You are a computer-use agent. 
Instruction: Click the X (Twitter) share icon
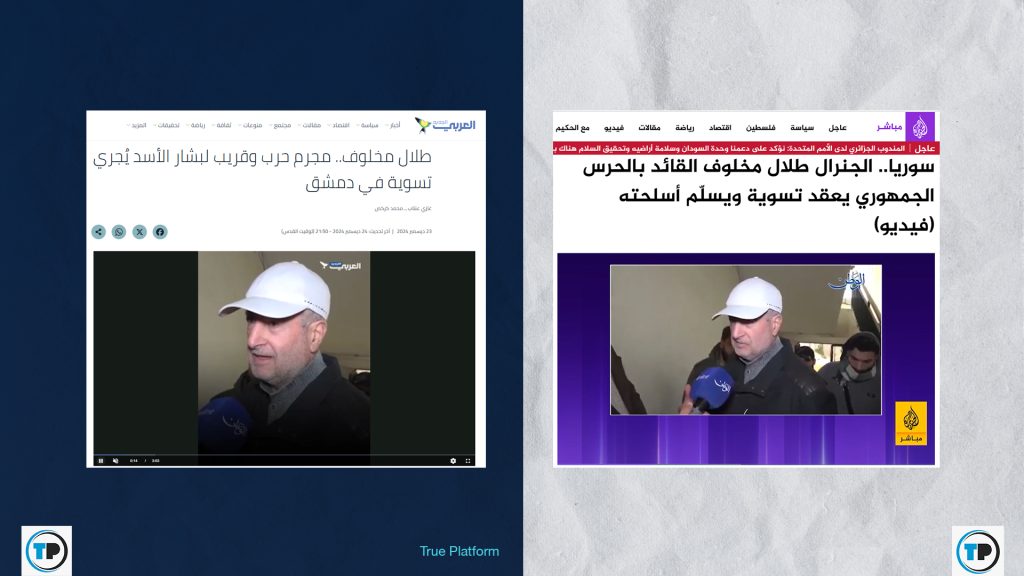pos(139,232)
